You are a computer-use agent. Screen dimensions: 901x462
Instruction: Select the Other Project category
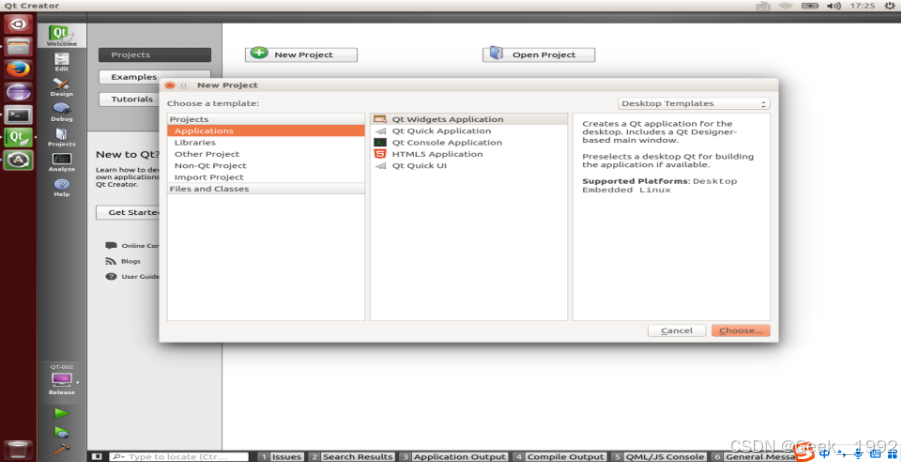click(x=266, y=154)
